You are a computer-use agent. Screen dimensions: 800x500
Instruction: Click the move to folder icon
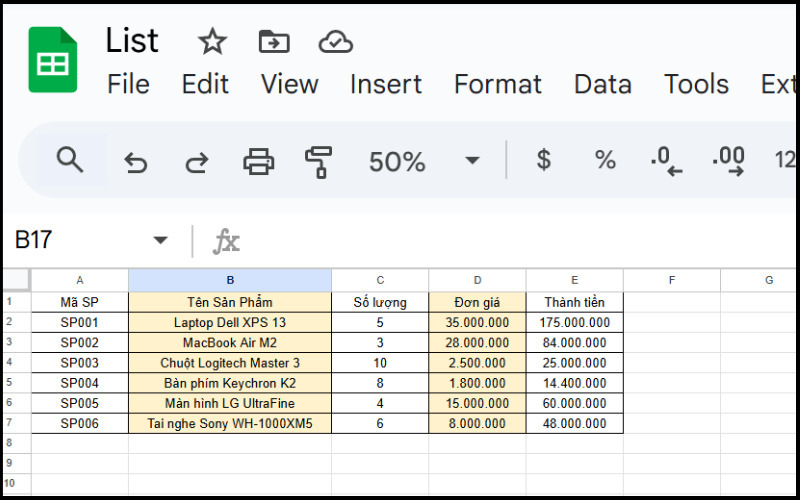coord(273,41)
